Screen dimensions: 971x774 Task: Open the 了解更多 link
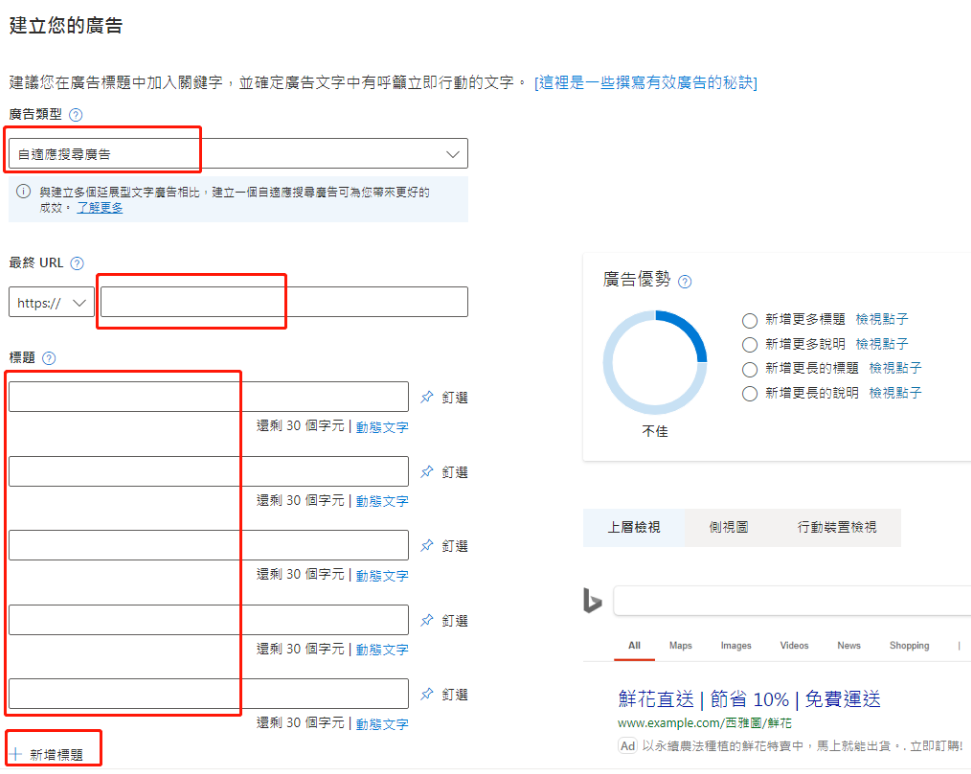(x=100, y=206)
